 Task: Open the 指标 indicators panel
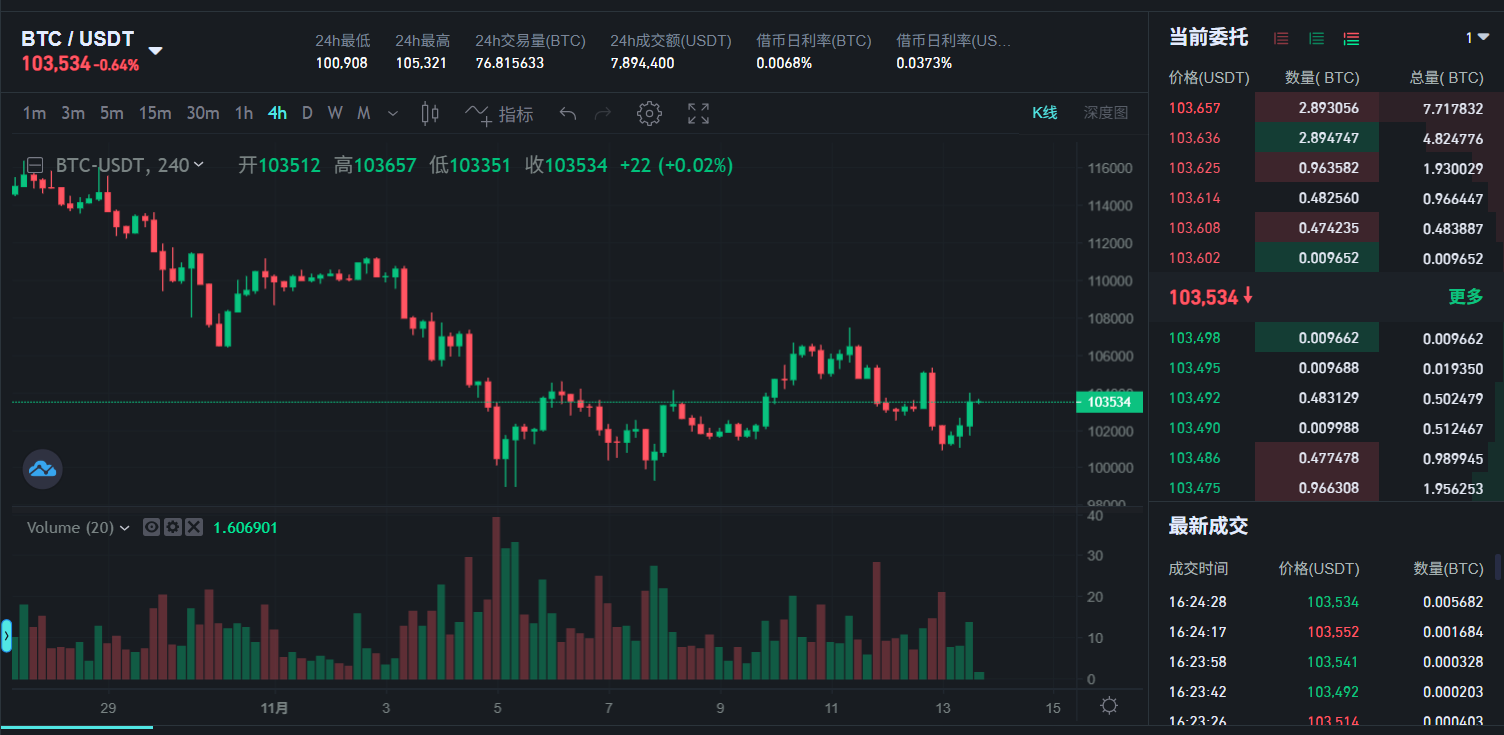click(x=499, y=114)
